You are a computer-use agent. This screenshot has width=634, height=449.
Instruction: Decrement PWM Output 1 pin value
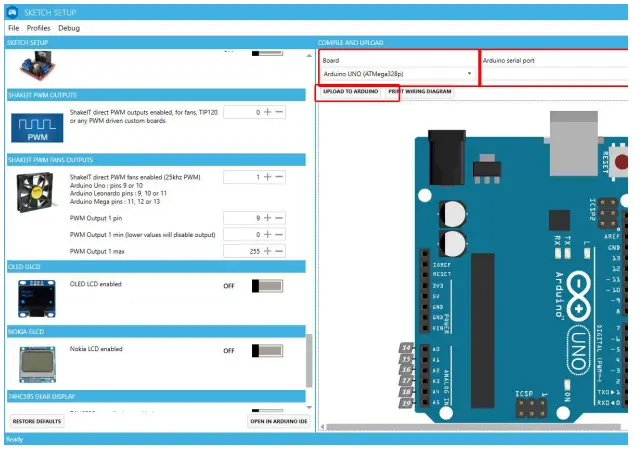pos(279,218)
